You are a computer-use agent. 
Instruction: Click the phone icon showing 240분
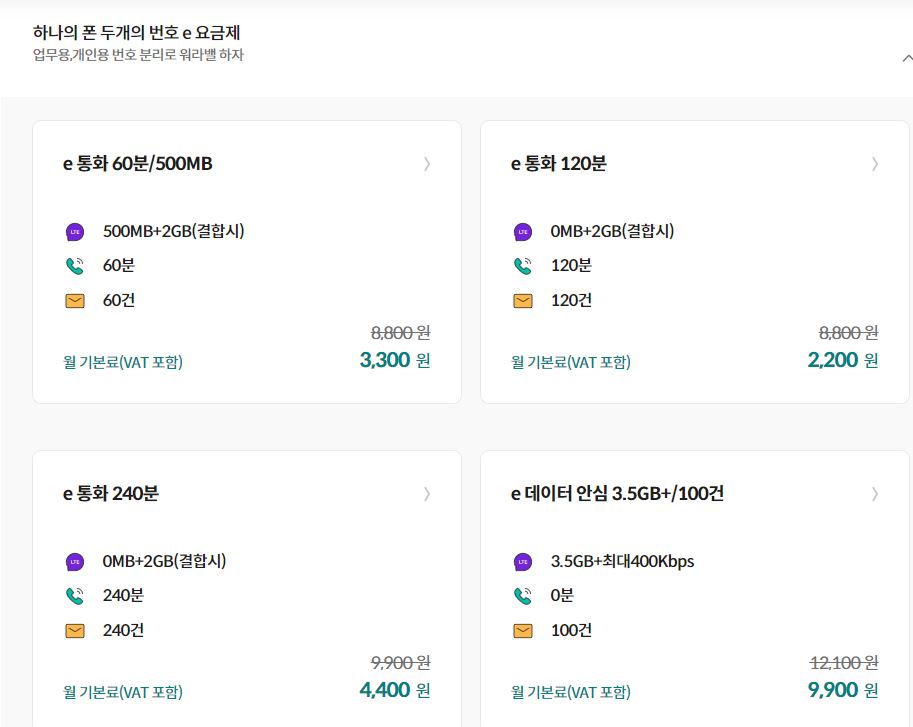(74, 595)
